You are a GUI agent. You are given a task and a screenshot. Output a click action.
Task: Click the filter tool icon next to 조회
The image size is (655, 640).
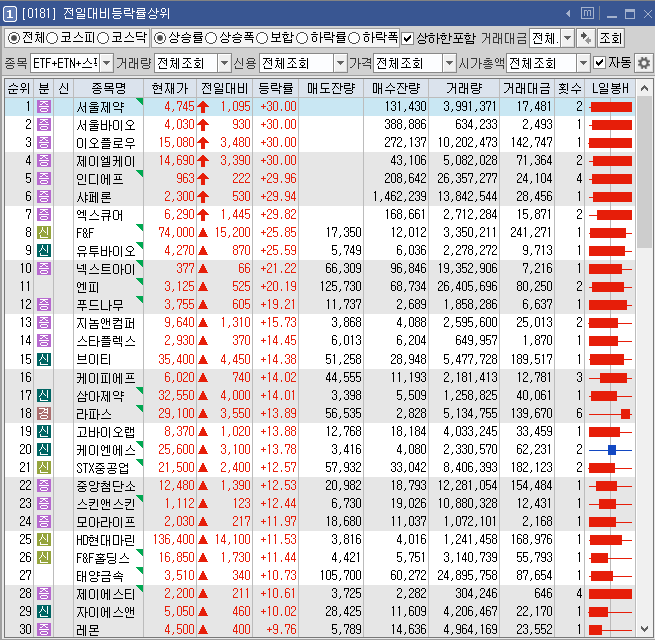(586, 38)
